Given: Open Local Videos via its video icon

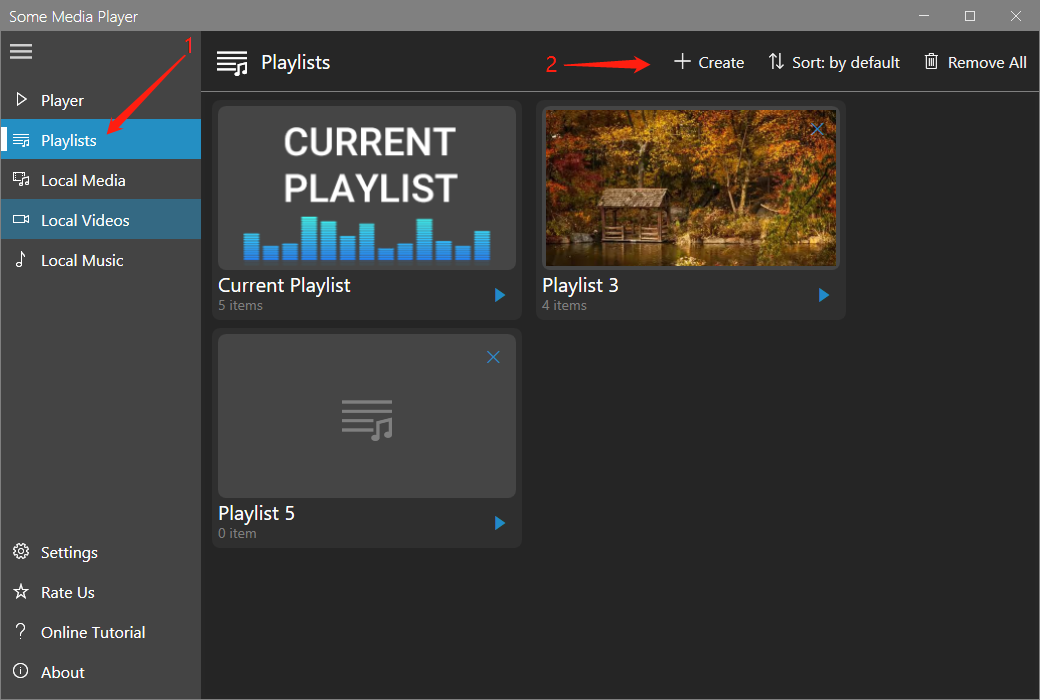Looking at the screenshot, I should tap(19, 219).
